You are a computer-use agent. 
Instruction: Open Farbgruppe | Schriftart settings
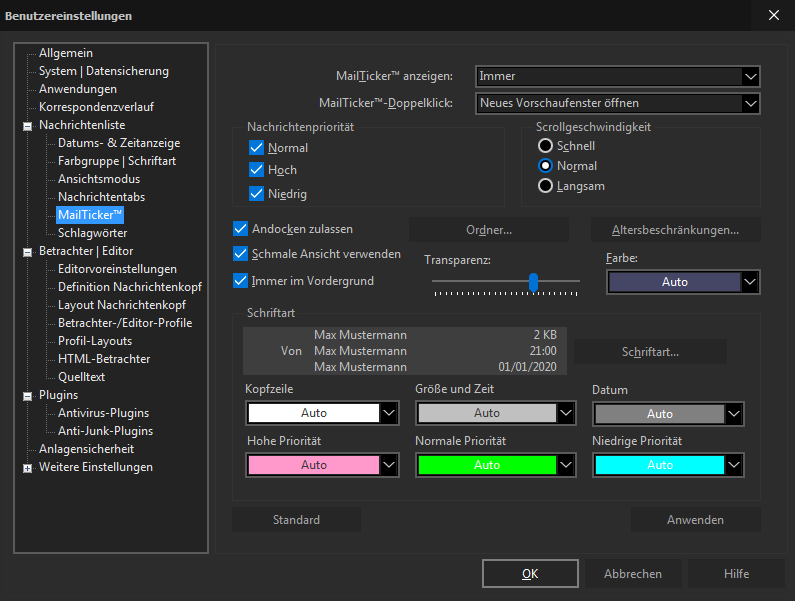click(x=117, y=161)
